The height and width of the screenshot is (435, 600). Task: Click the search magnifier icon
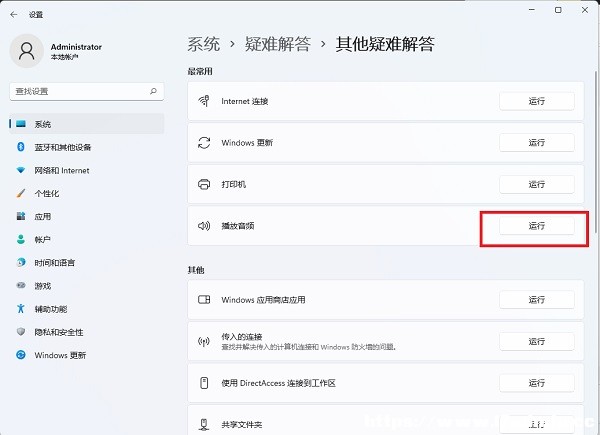pyautogui.click(x=153, y=91)
